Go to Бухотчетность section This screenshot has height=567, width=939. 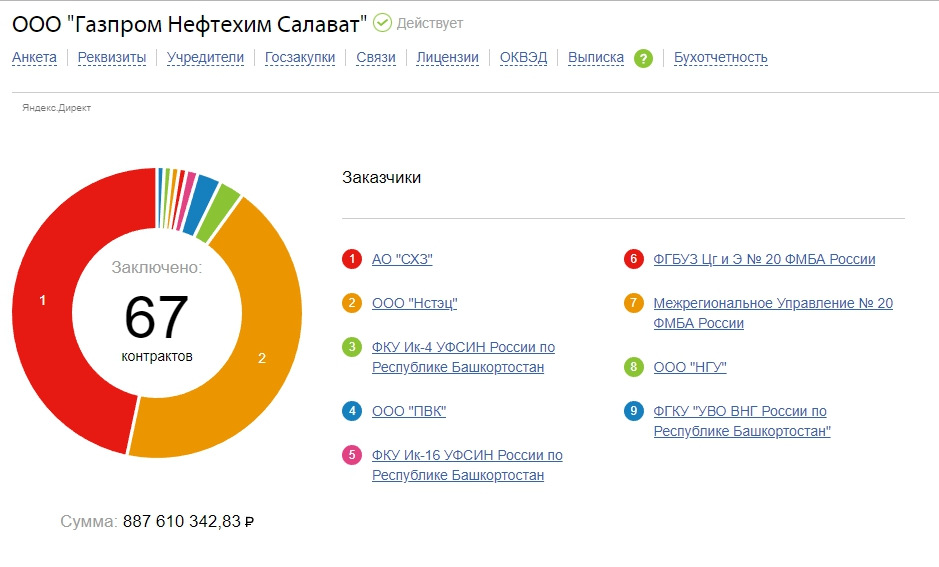point(720,57)
